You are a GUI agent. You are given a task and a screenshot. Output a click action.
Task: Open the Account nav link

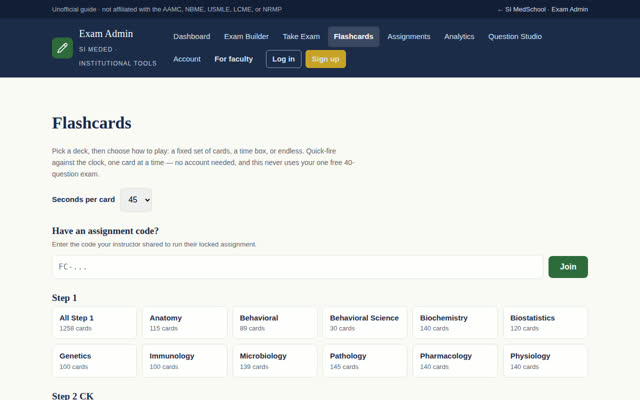pyautogui.click(x=187, y=59)
